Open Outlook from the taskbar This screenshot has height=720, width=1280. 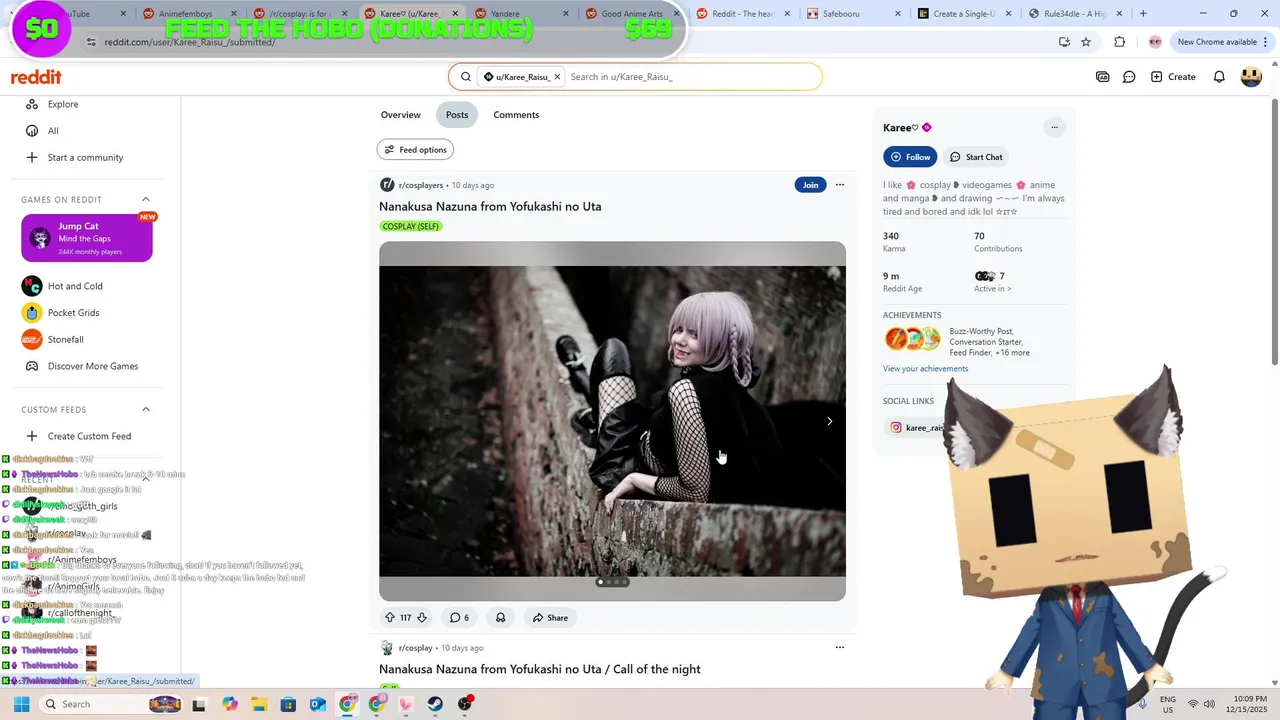(318, 704)
